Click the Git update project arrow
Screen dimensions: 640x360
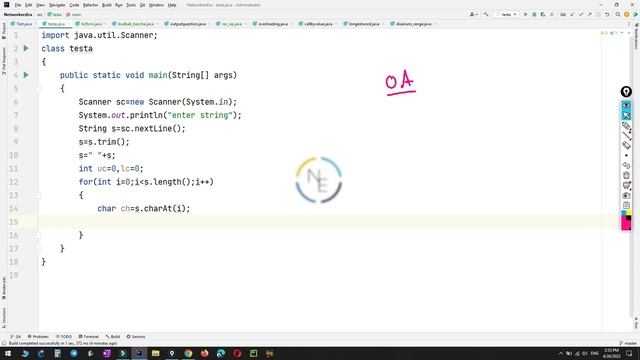(x=572, y=14)
